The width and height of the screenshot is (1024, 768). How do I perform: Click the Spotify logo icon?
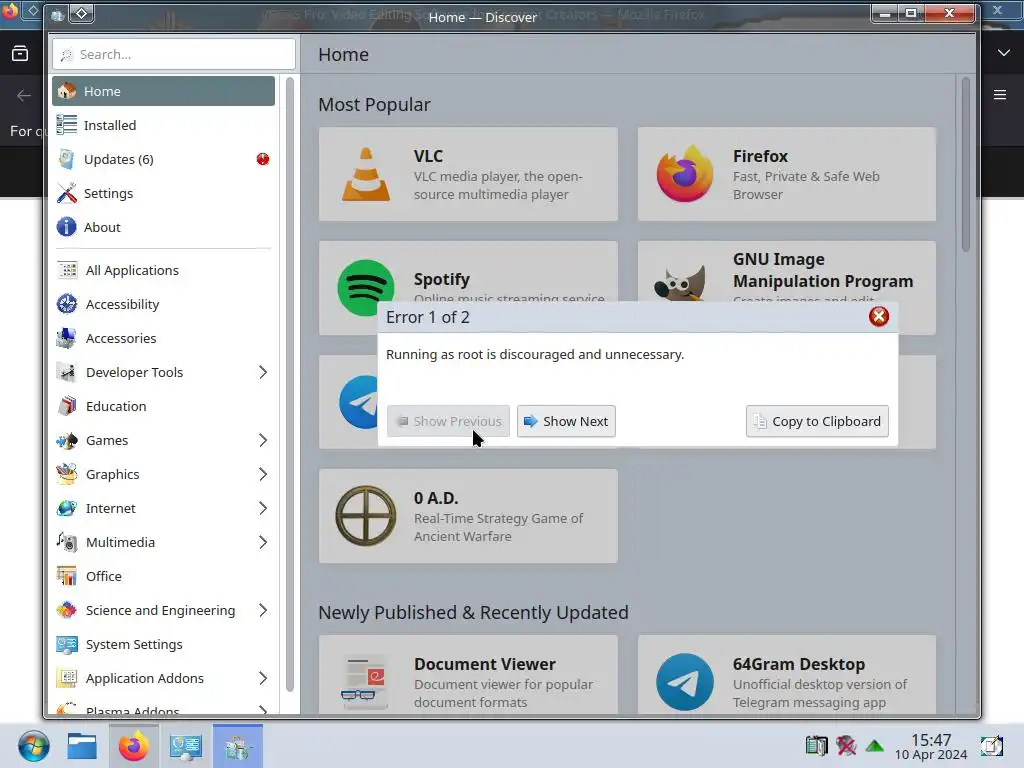pos(365,287)
